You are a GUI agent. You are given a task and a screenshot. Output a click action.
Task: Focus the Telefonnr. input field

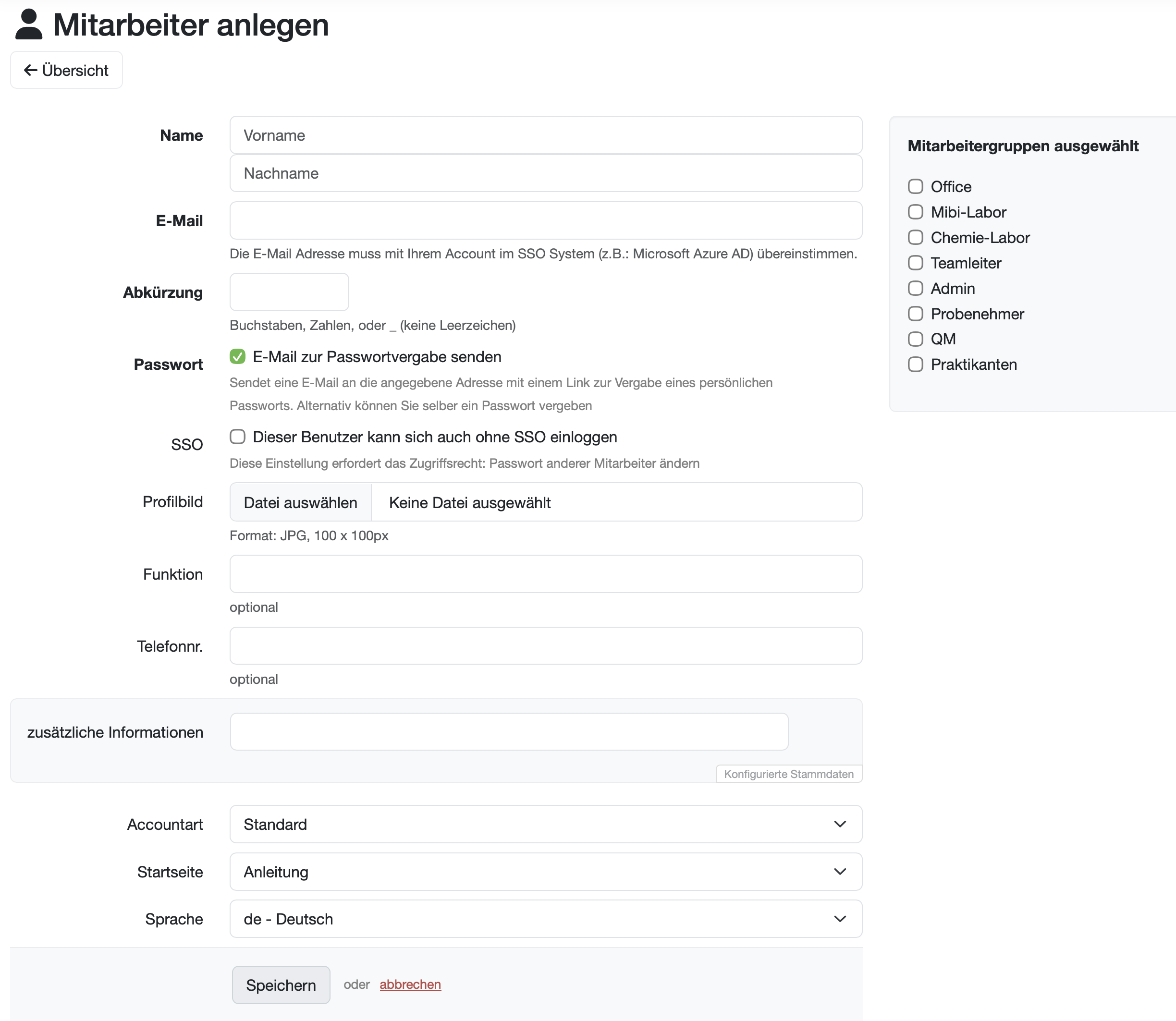[545, 645]
